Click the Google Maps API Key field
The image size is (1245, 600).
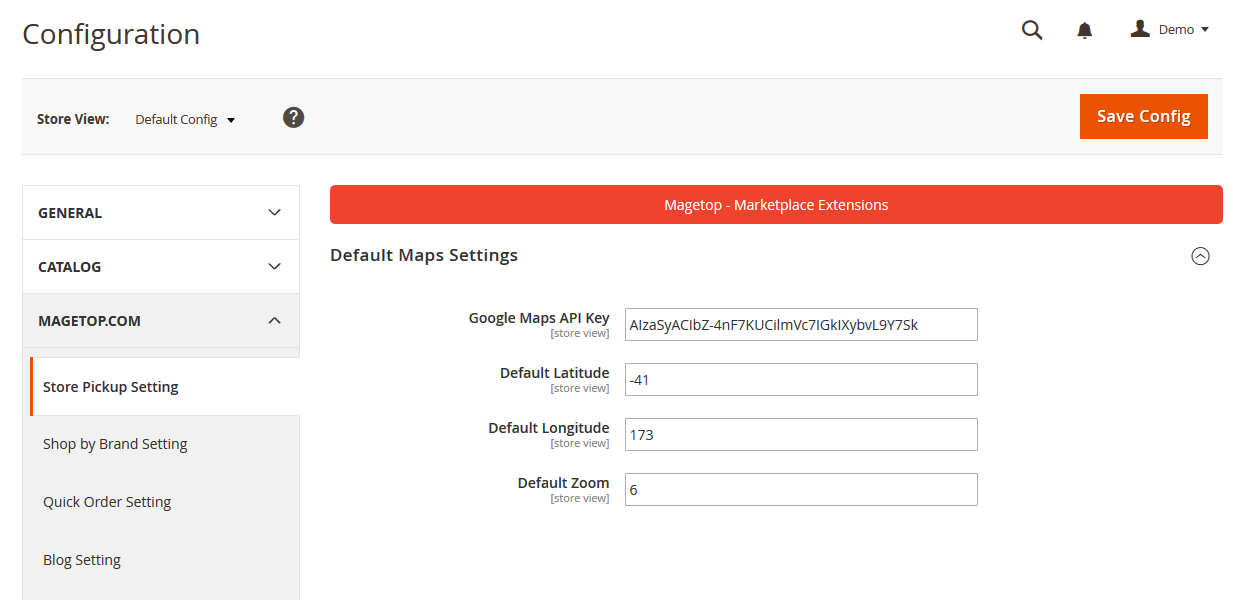(x=800, y=325)
